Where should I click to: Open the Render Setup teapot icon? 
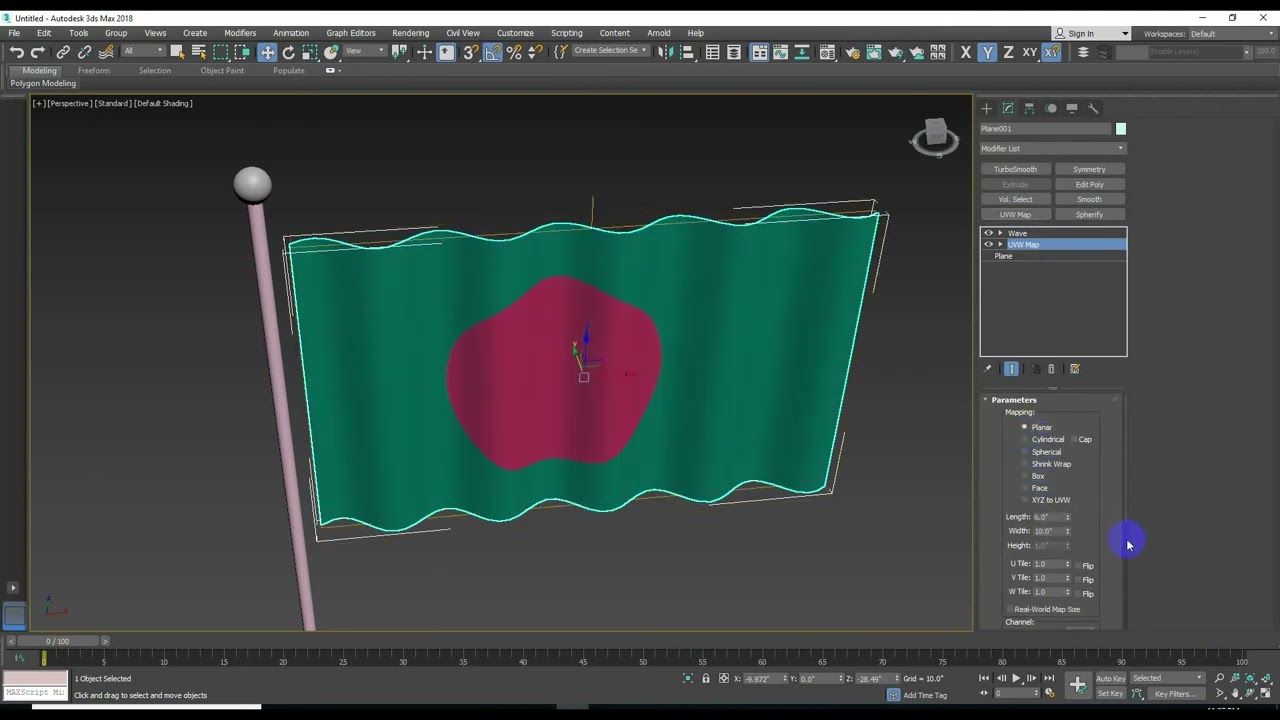point(852,52)
